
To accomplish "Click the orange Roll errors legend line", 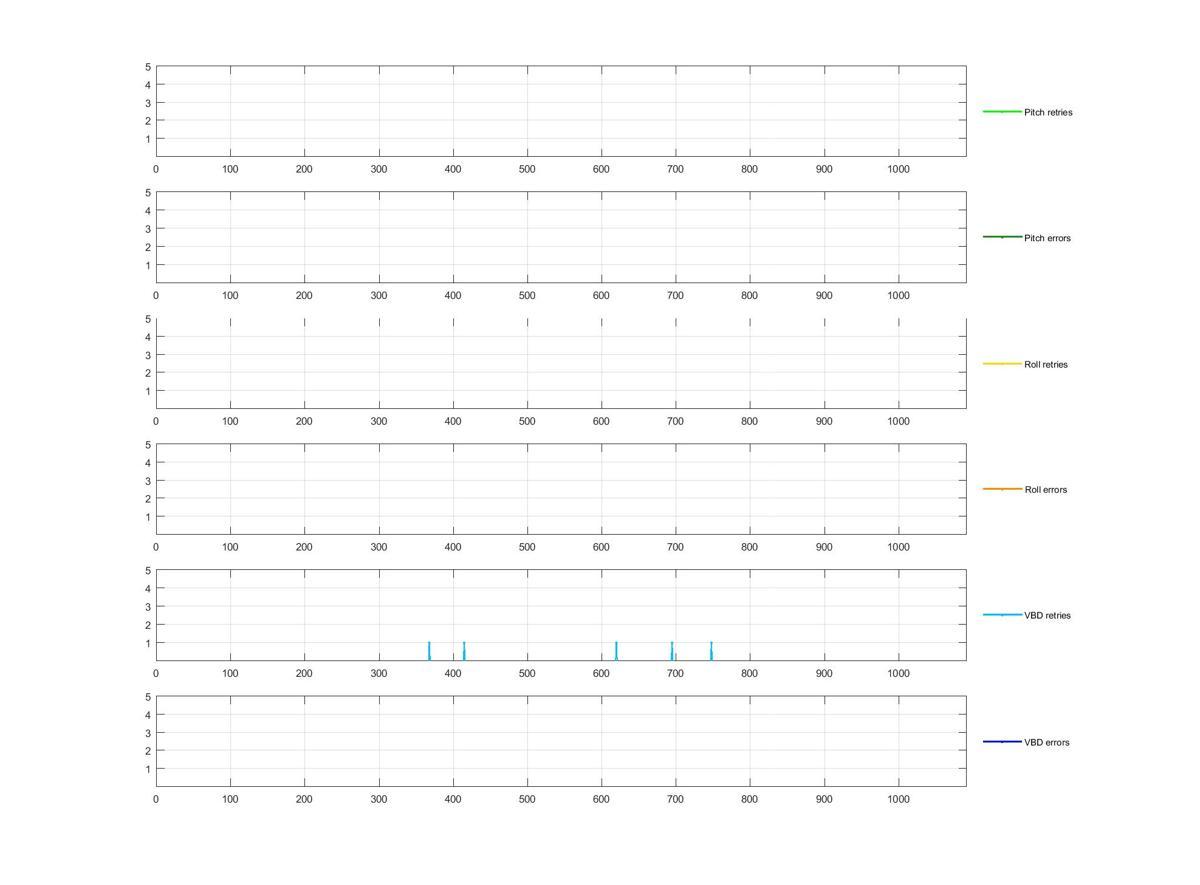I will point(1002,489).
